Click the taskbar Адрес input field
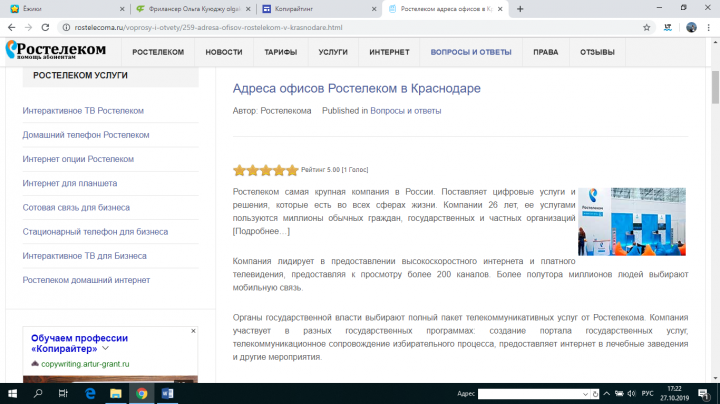720x404 pixels. (x=529, y=394)
